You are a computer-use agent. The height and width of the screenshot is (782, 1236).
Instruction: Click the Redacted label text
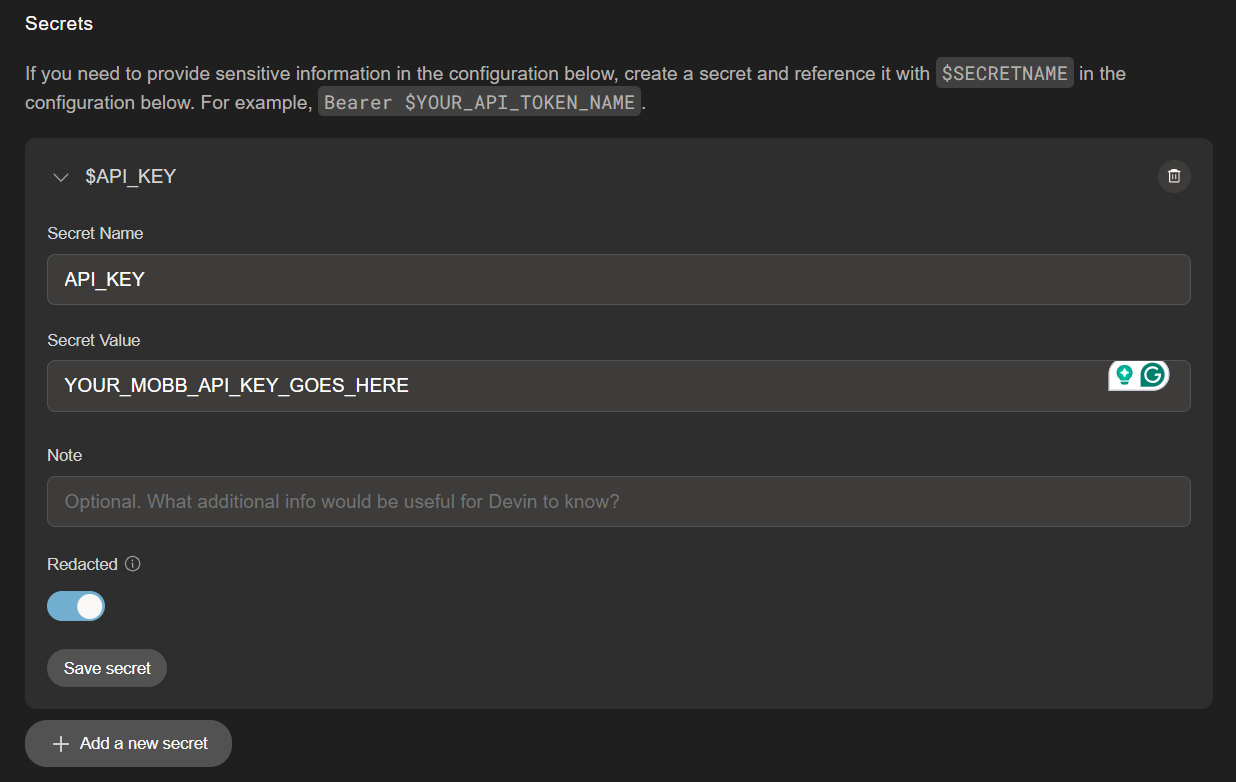point(82,564)
